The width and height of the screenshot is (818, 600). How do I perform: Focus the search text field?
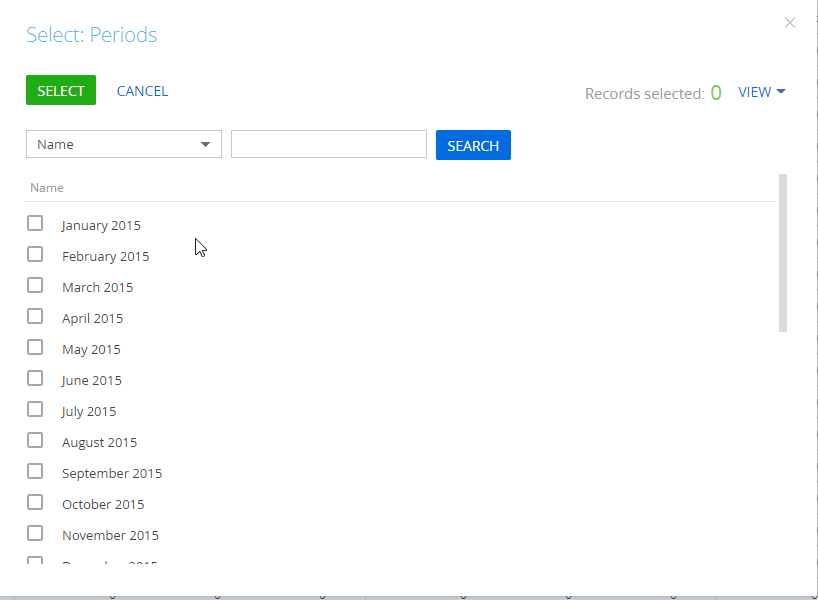point(329,144)
